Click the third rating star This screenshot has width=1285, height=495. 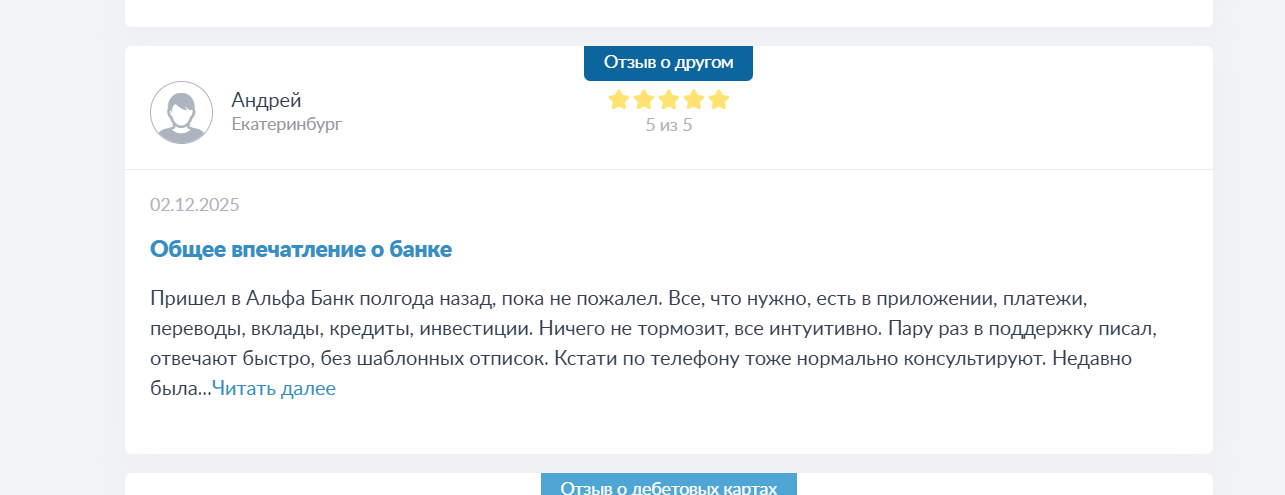tap(669, 100)
